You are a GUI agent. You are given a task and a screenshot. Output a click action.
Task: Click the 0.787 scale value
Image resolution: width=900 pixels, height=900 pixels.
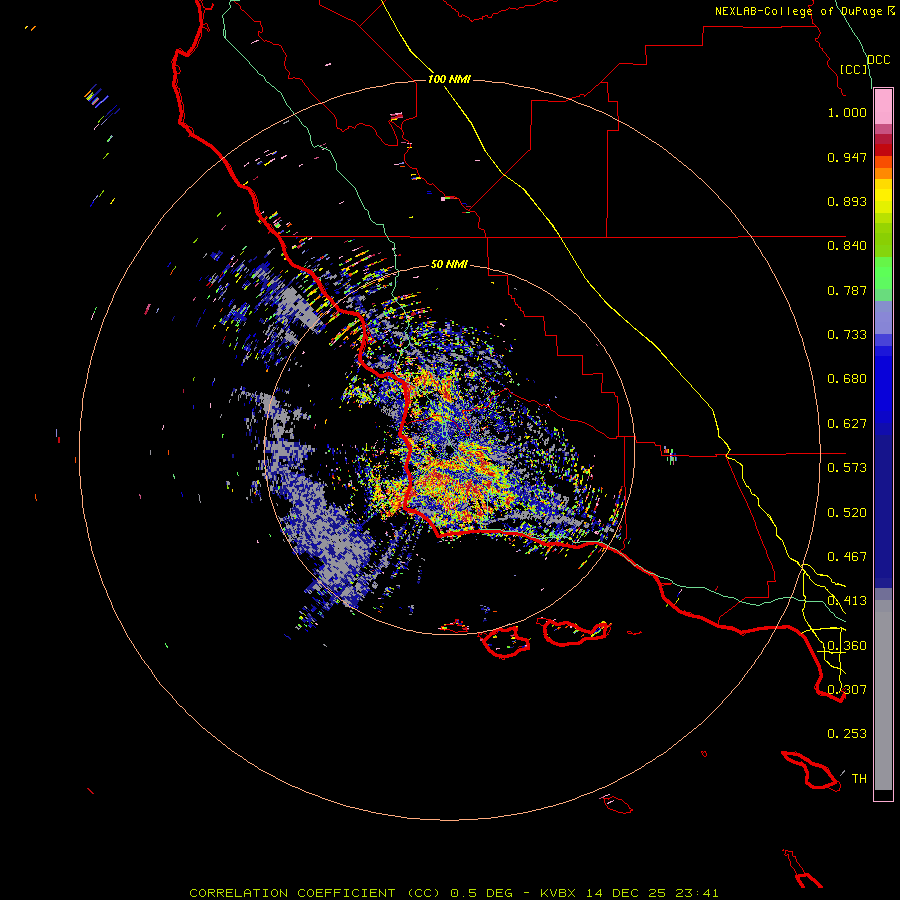pyautogui.click(x=847, y=290)
